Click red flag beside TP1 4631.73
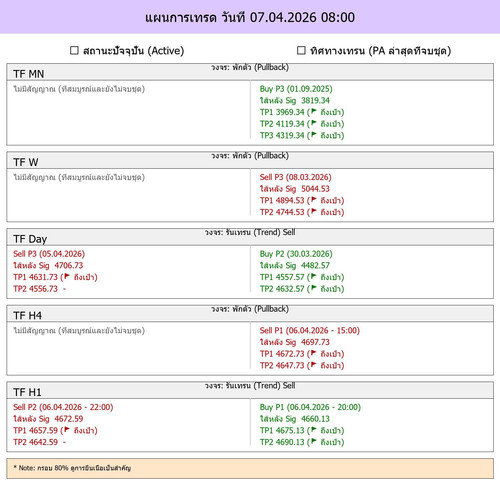 [67, 276]
